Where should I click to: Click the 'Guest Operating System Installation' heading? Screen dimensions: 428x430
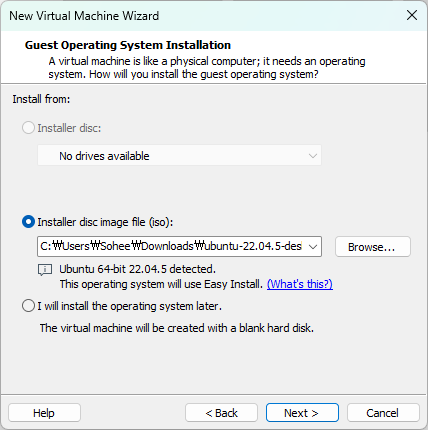pyautogui.click(x=128, y=45)
